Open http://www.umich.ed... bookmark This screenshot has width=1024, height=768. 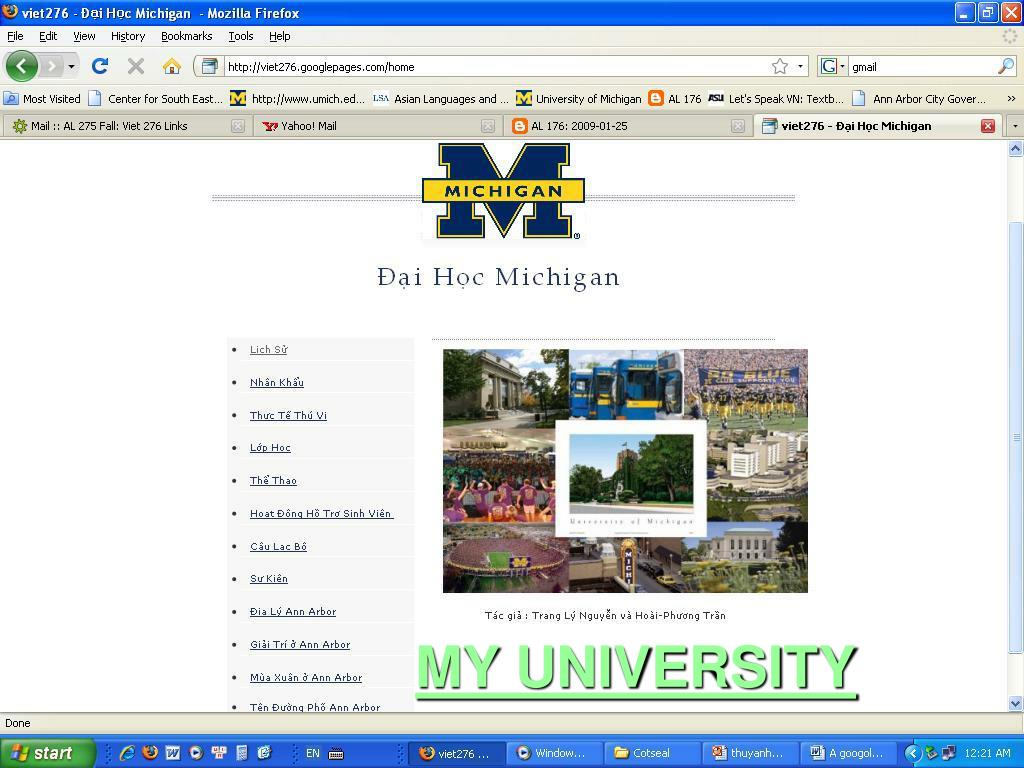point(298,99)
